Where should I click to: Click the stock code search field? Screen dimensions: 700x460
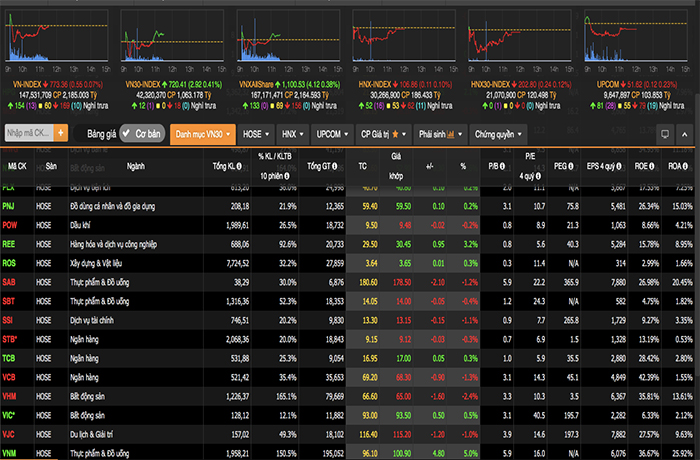coord(27,132)
